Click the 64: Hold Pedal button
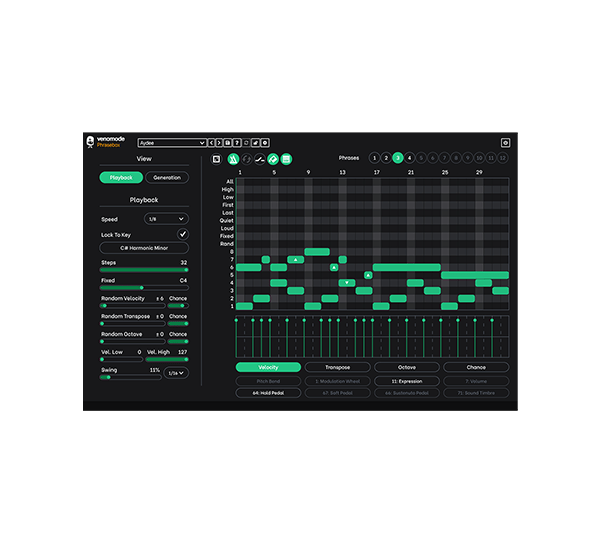600x543 pixels. point(268,393)
